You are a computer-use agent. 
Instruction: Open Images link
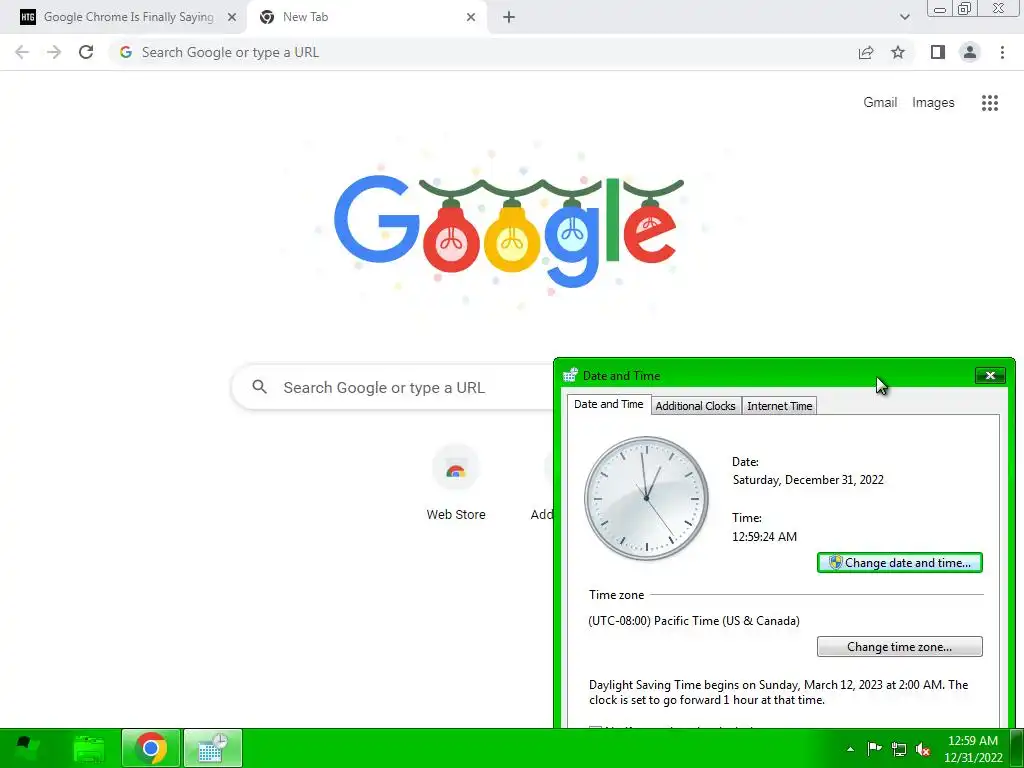[x=933, y=103]
